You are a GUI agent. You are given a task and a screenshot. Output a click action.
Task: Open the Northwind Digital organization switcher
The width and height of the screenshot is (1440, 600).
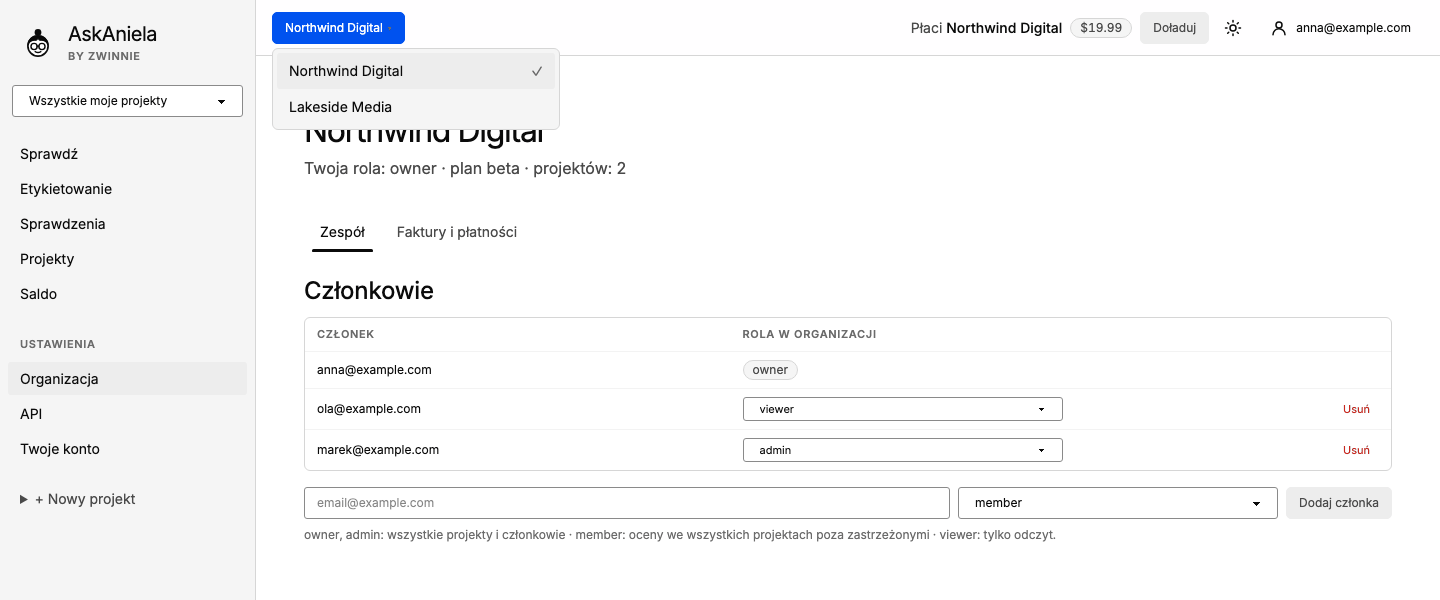tap(338, 28)
